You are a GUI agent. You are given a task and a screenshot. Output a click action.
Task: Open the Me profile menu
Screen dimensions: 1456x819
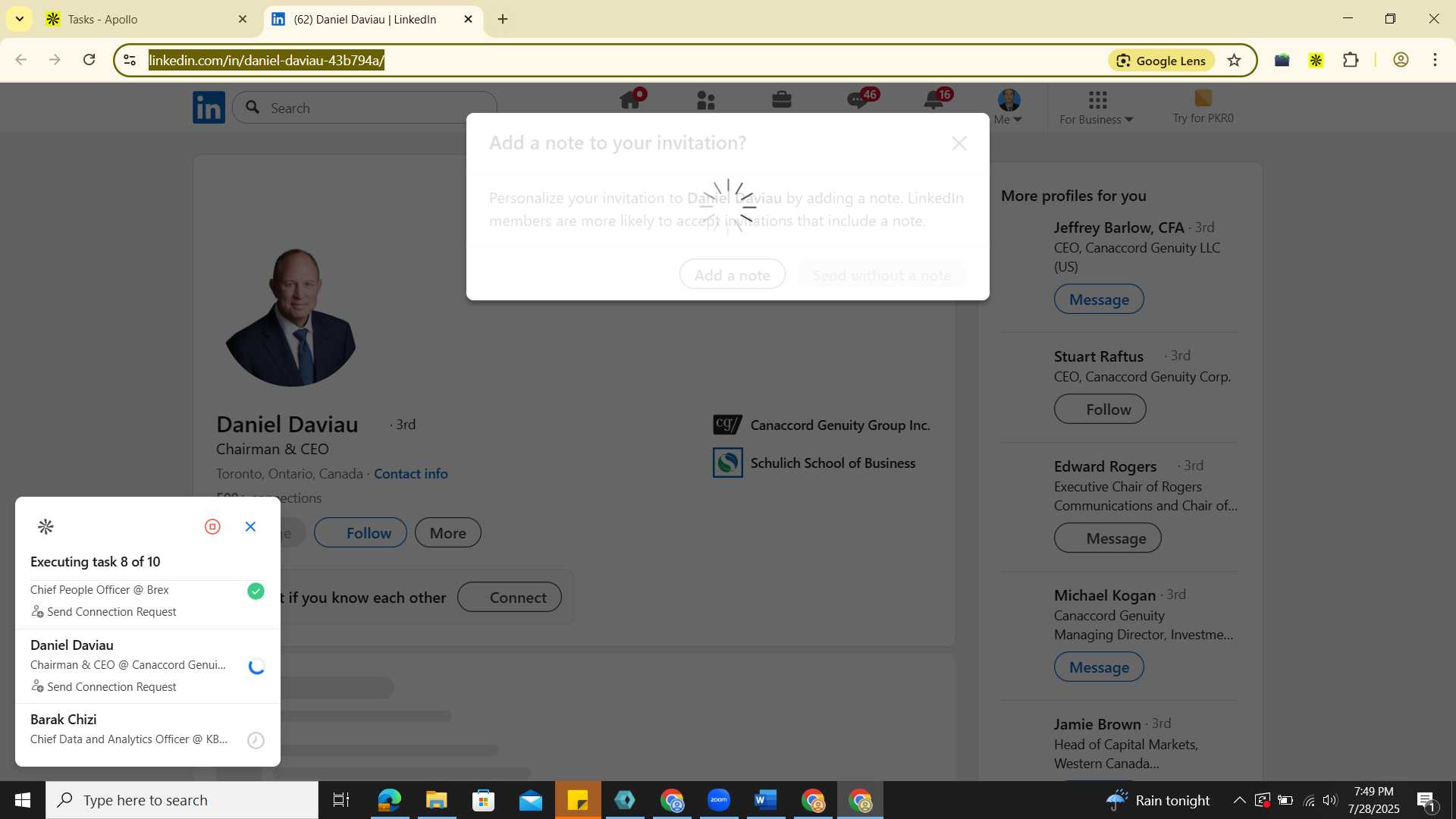coord(1009,107)
